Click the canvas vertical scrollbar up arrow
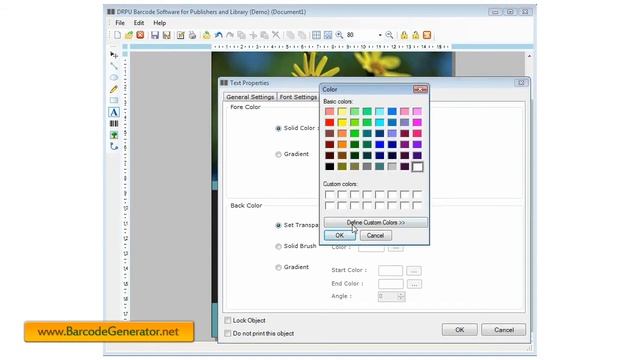This screenshot has height=360, width=640. coord(529,56)
